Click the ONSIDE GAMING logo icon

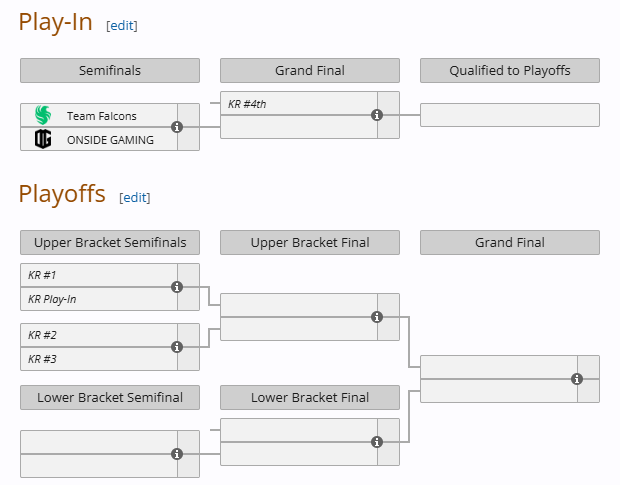coord(43,139)
